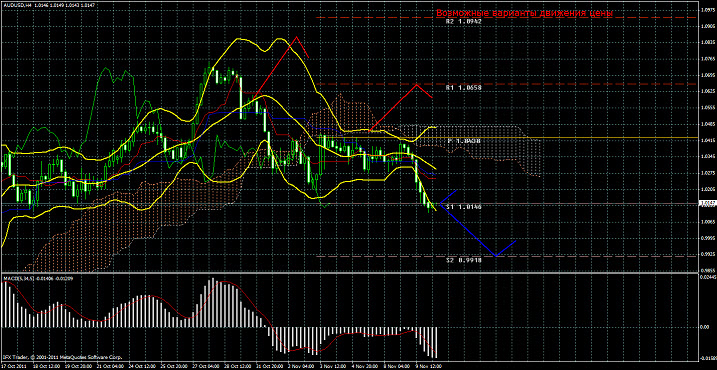Click the 1.0975 price axis value
Screen dimensions: 717x370
[x=708, y=9]
